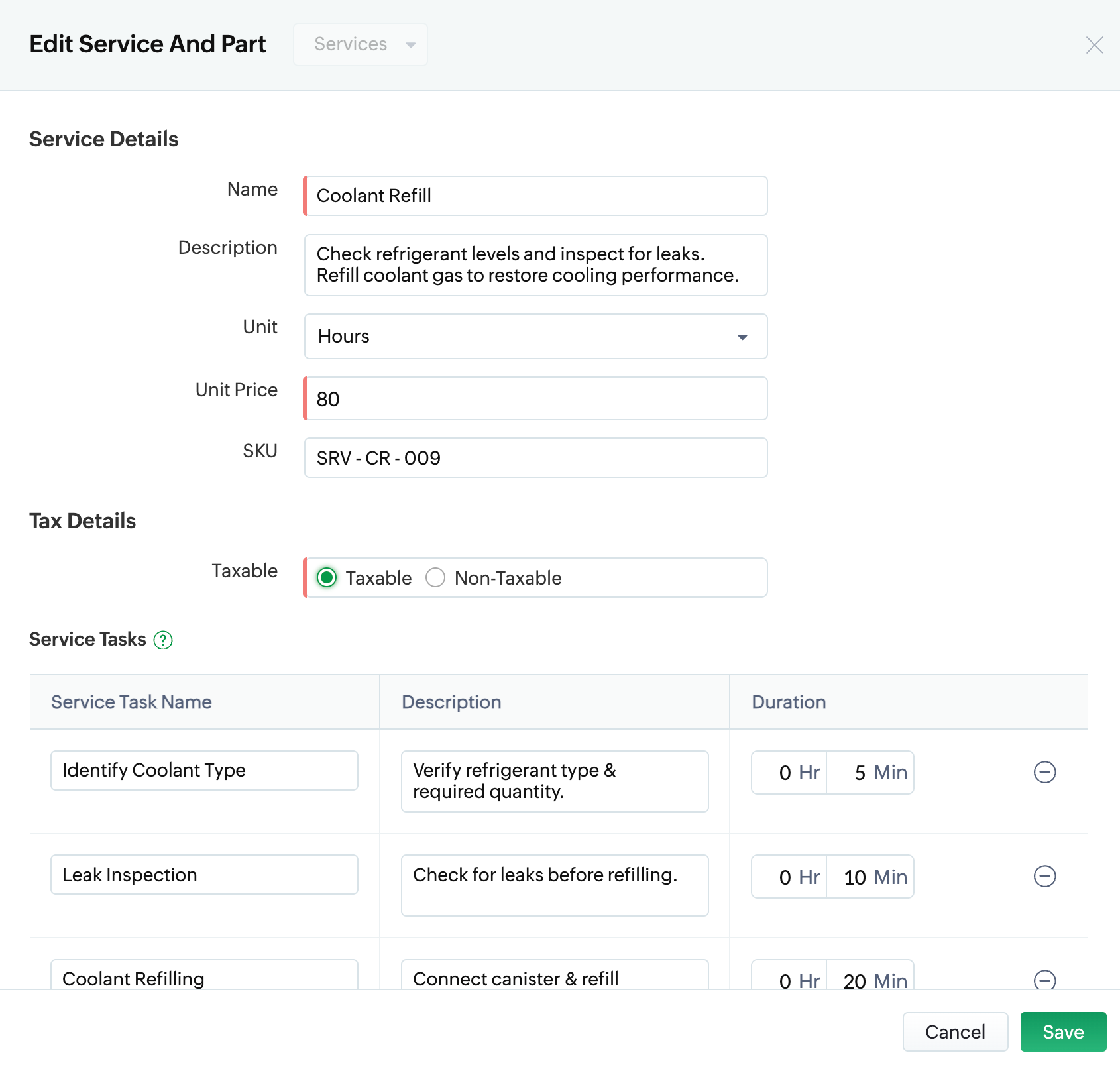1120x1067 pixels.
Task: Remove the Leak Inspection task row
Action: [1044, 876]
